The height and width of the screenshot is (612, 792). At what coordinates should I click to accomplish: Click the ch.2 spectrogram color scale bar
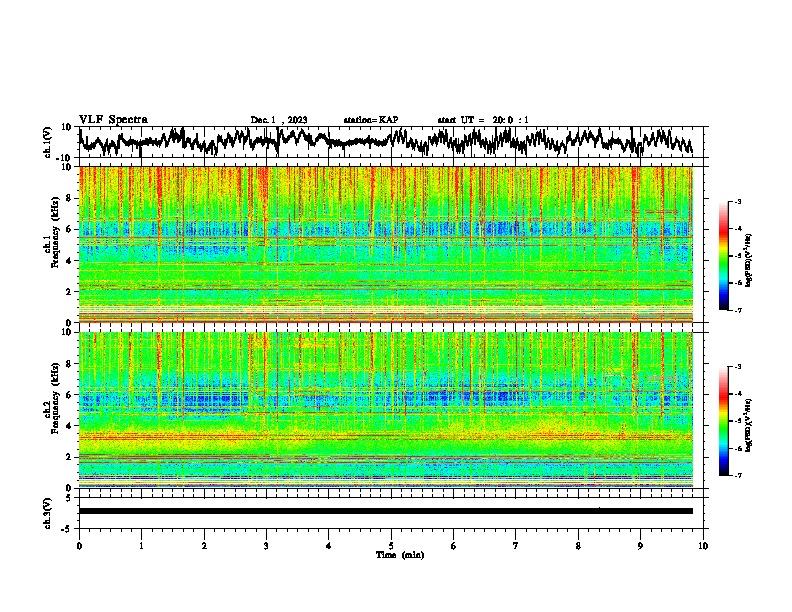click(x=723, y=421)
